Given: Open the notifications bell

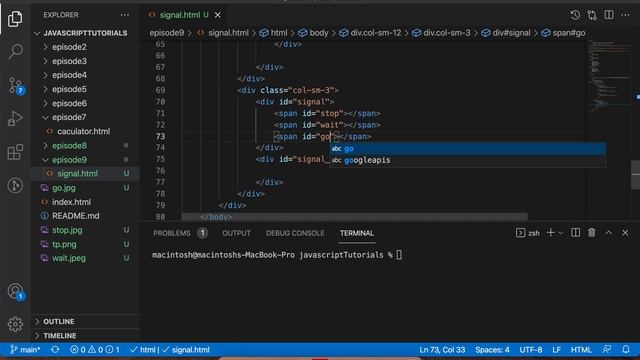Looking at the screenshot, I should coord(626,350).
